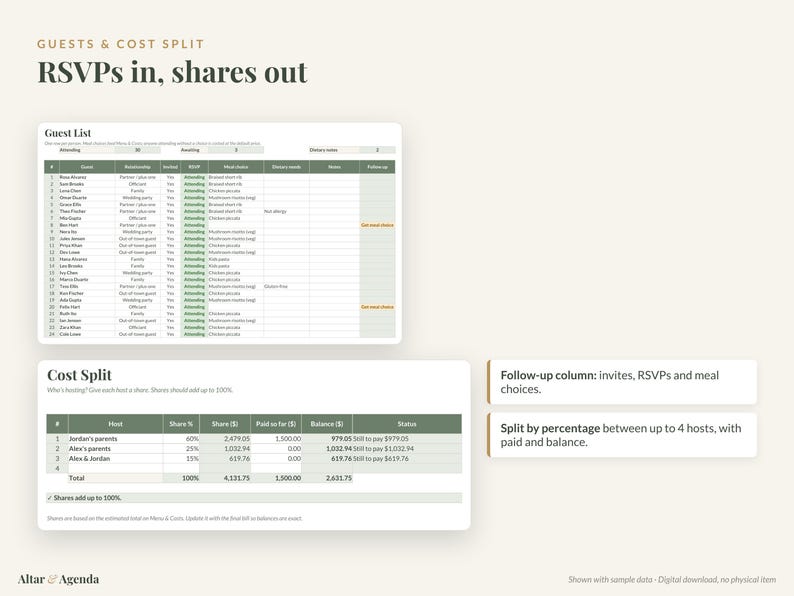The width and height of the screenshot is (794, 596).
Task: Click the 'Cost Split' title
Action: click(80, 375)
